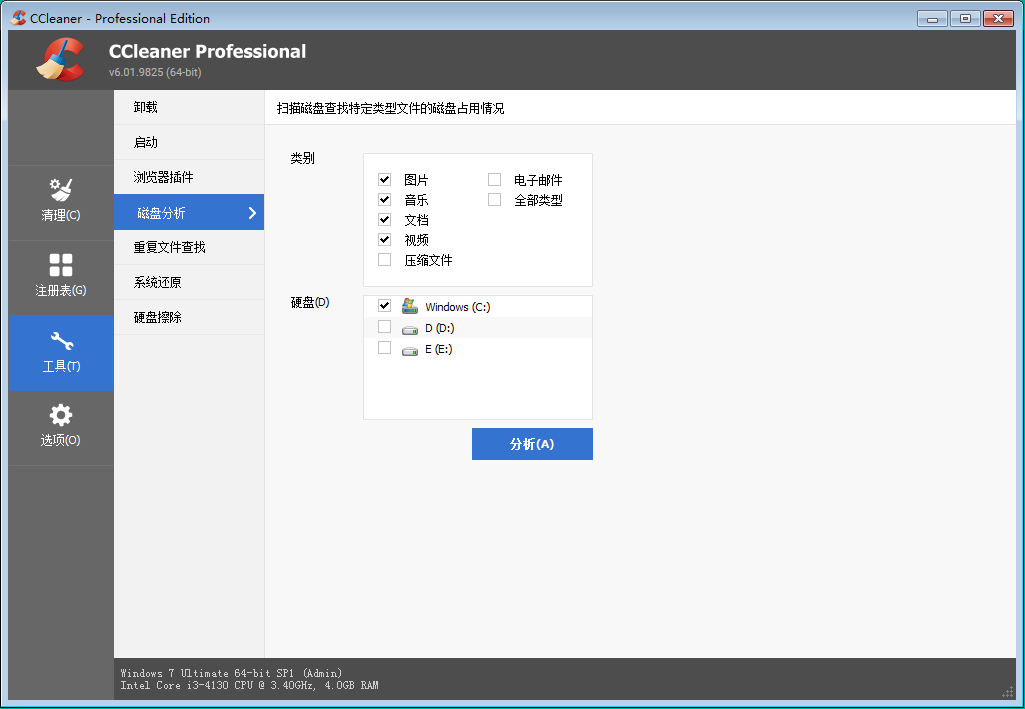Open the 选项 gear icon
Image resolution: width=1025 pixels, height=709 pixels.
point(61,415)
